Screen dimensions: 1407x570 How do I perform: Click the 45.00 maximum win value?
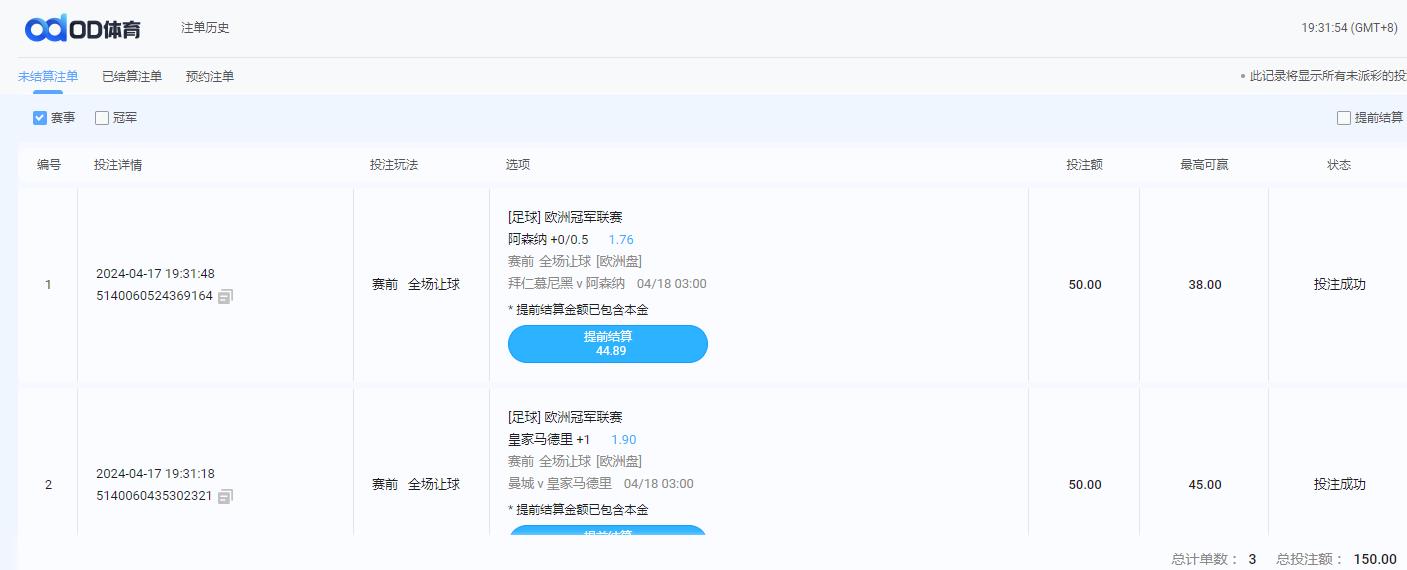click(1204, 485)
